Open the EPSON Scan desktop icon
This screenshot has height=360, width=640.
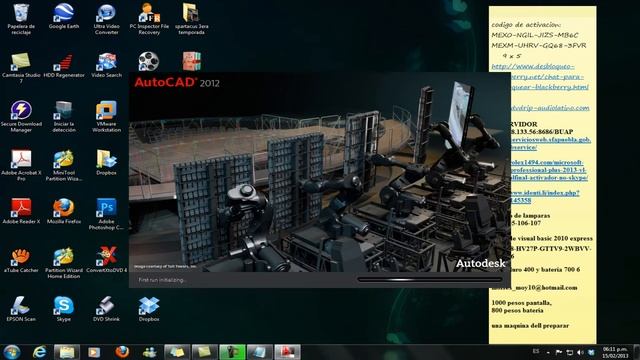(21, 309)
